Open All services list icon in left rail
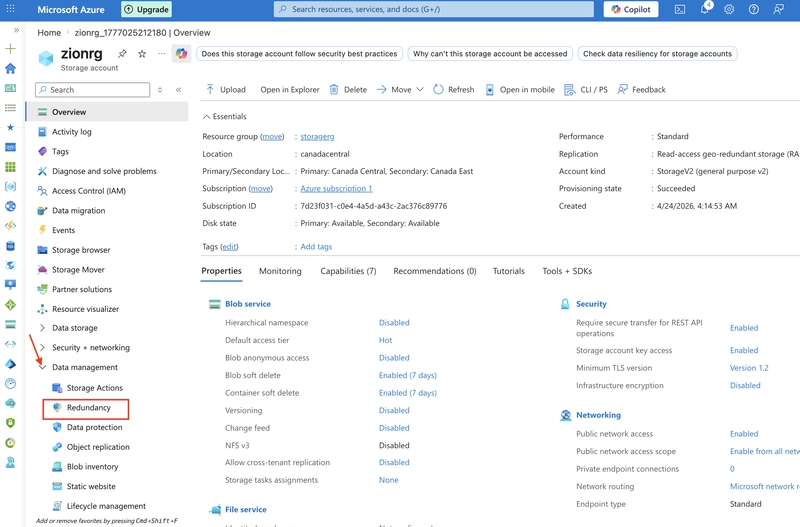 pyautogui.click(x=10, y=108)
